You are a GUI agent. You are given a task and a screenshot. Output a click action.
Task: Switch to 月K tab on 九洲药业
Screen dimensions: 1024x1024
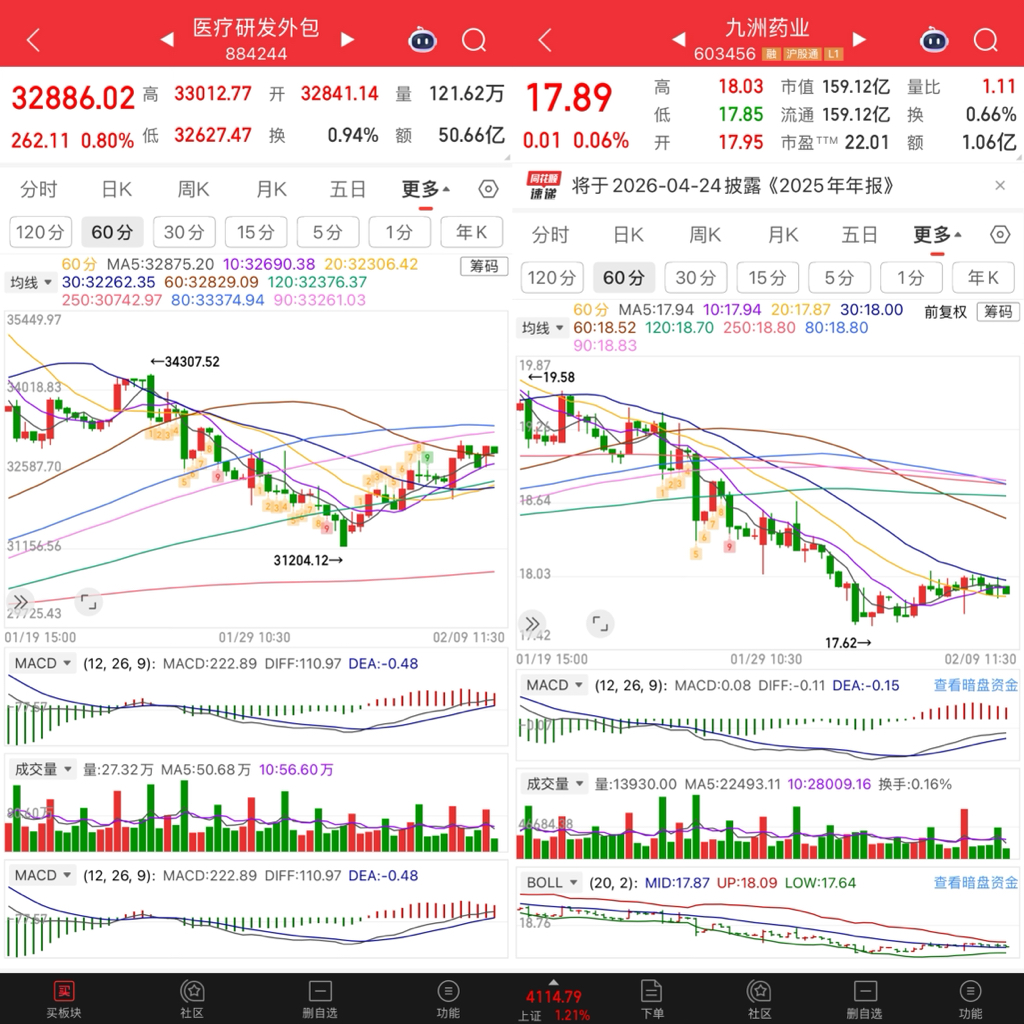tap(783, 234)
